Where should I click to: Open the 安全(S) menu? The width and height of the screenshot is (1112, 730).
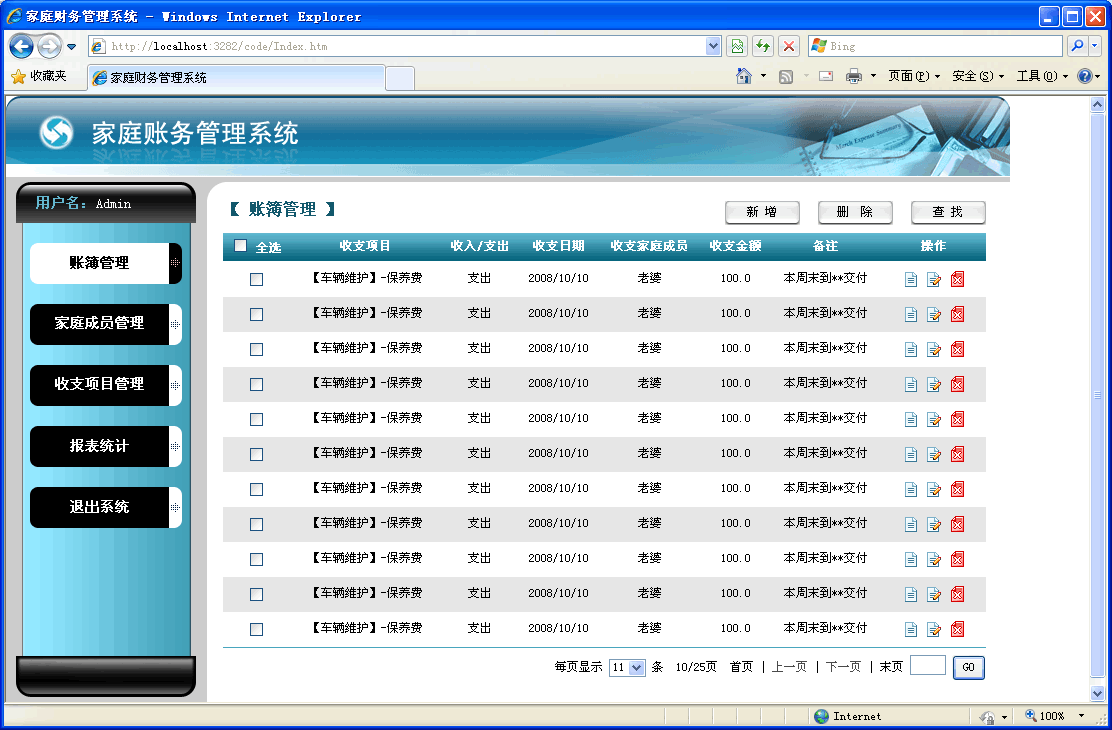point(978,76)
